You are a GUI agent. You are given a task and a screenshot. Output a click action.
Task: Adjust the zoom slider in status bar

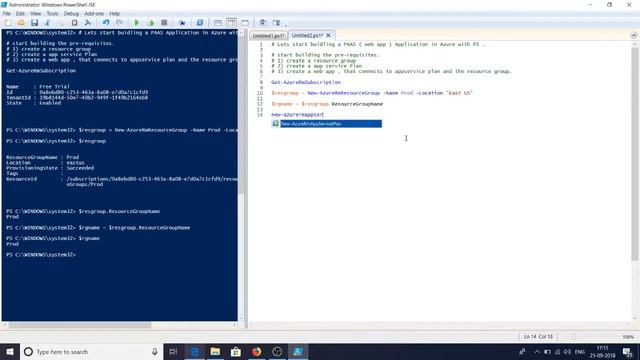click(x=573, y=337)
